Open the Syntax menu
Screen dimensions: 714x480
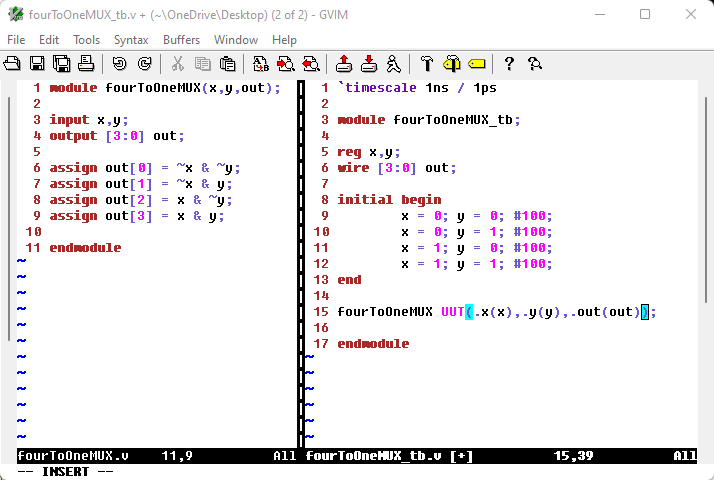click(131, 40)
